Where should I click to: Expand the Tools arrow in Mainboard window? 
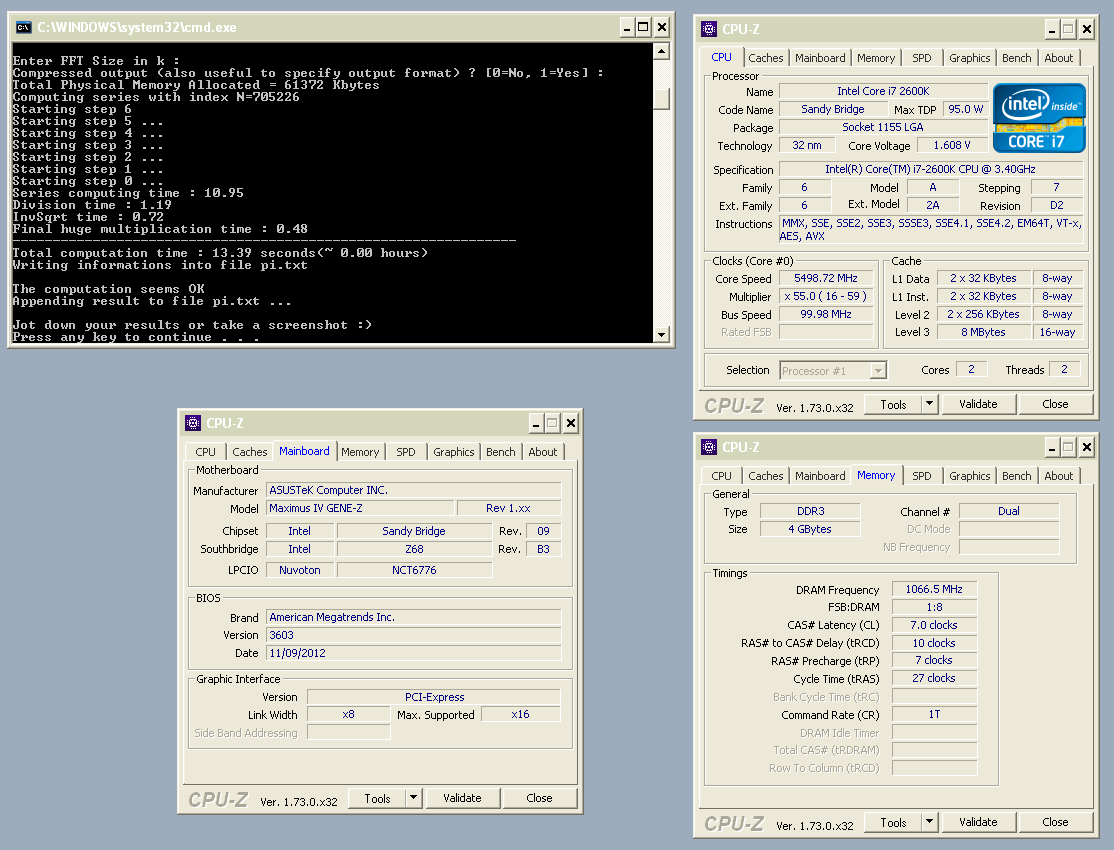pos(413,798)
